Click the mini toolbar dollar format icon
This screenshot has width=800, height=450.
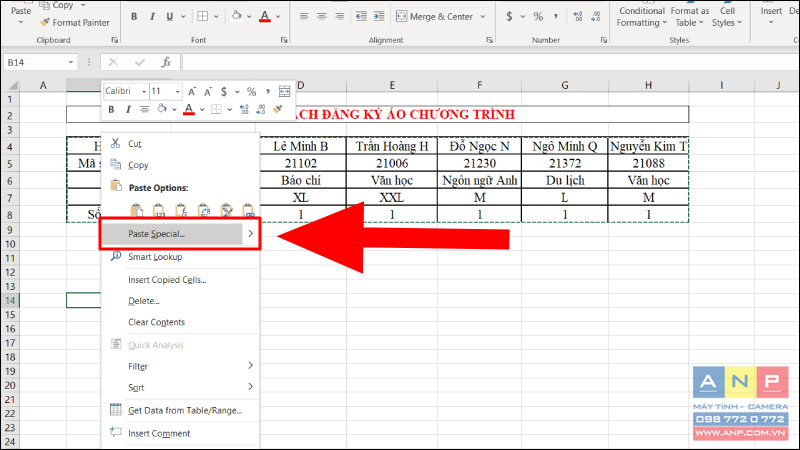223,91
